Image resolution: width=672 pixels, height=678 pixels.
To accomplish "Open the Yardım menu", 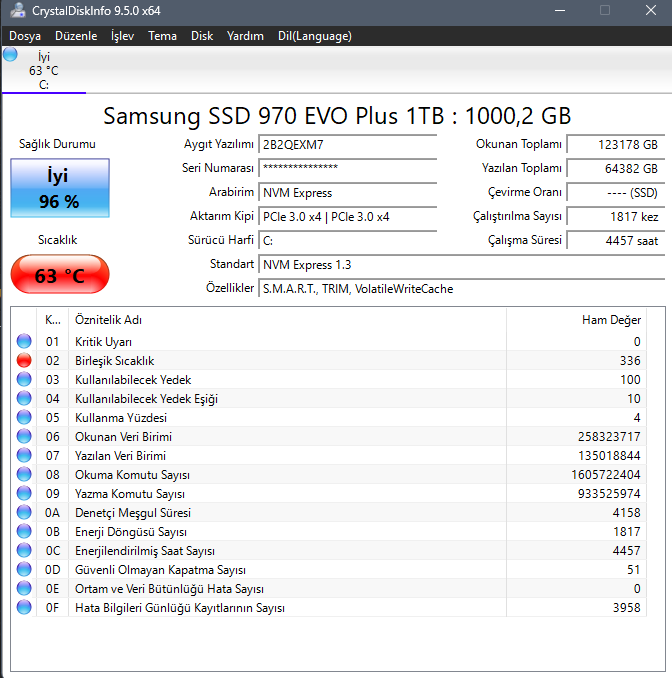I will point(245,36).
